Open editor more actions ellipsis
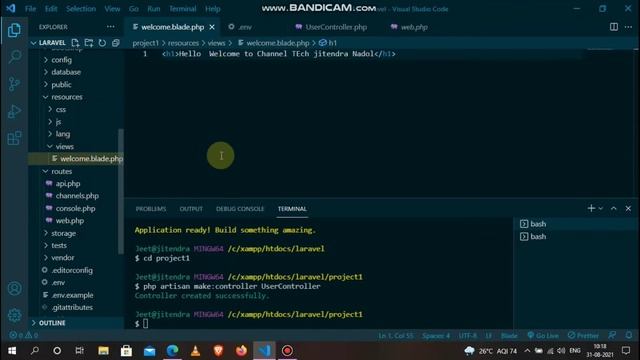Image resolution: width=640 pixels, height=360 pixels. (629, 27)
